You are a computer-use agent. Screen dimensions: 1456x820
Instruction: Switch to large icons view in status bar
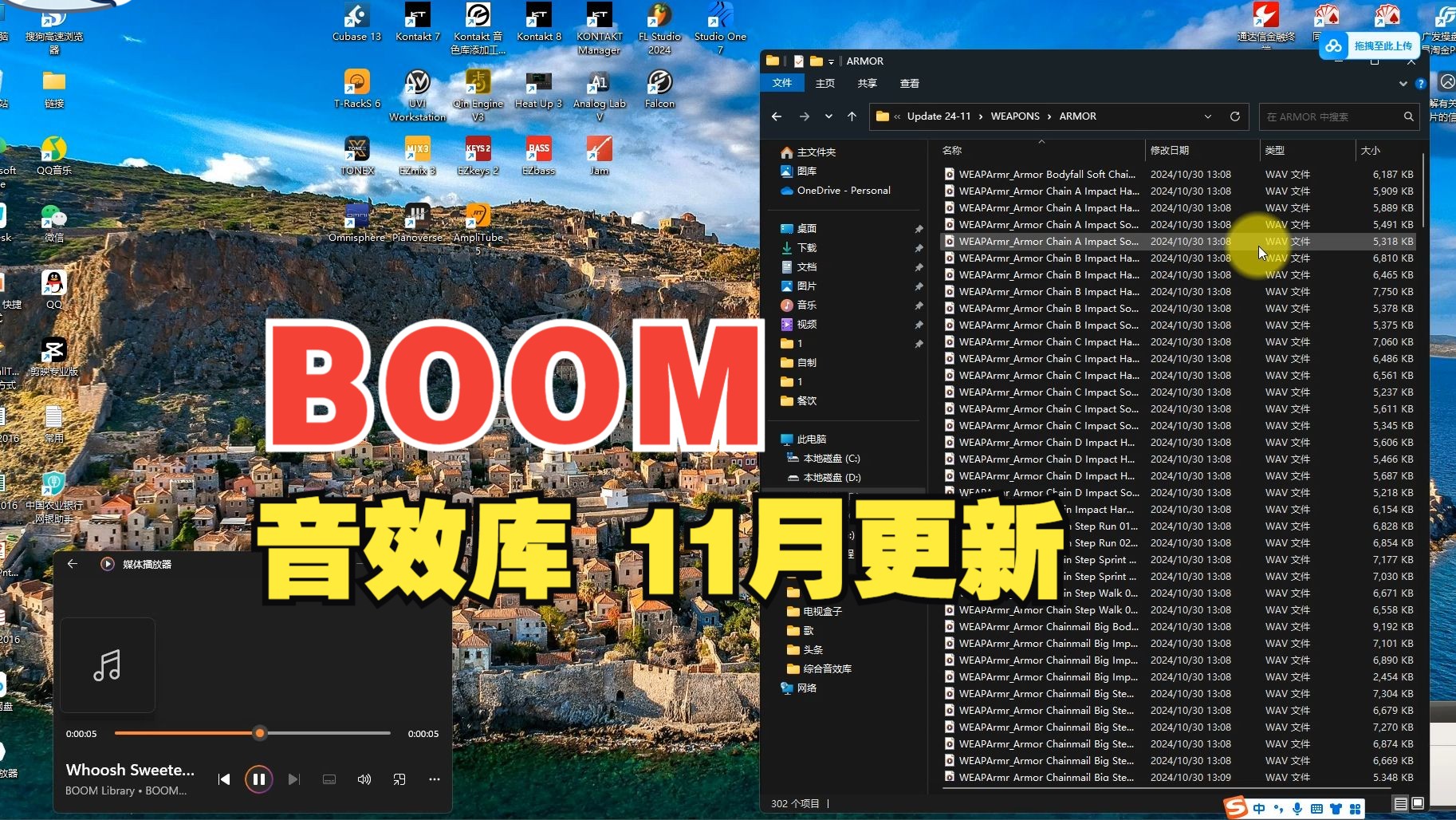(1419, 803)
